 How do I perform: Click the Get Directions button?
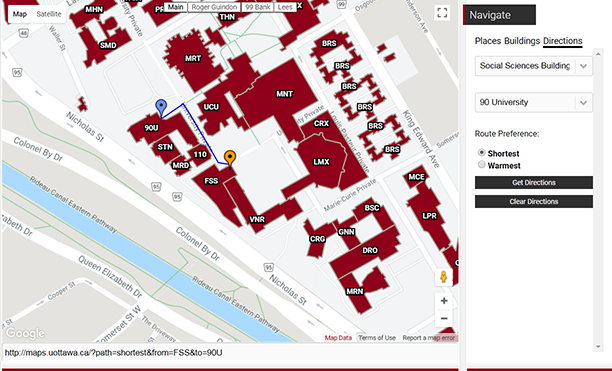[534, 183]
